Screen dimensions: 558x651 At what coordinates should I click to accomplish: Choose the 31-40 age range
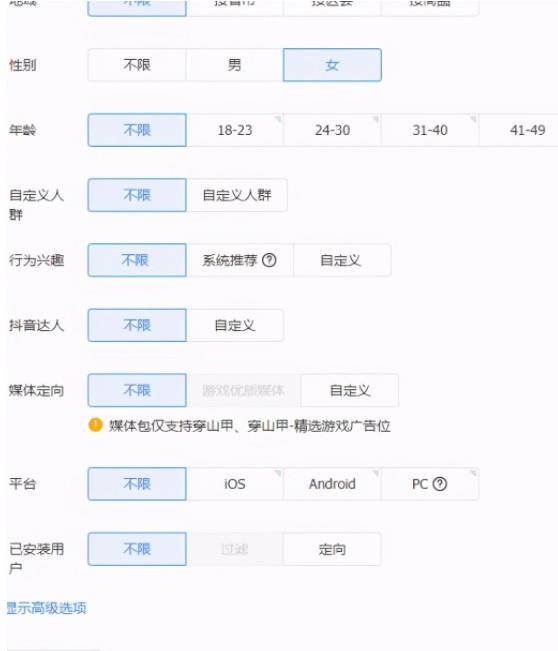click(x=430, y=130)
